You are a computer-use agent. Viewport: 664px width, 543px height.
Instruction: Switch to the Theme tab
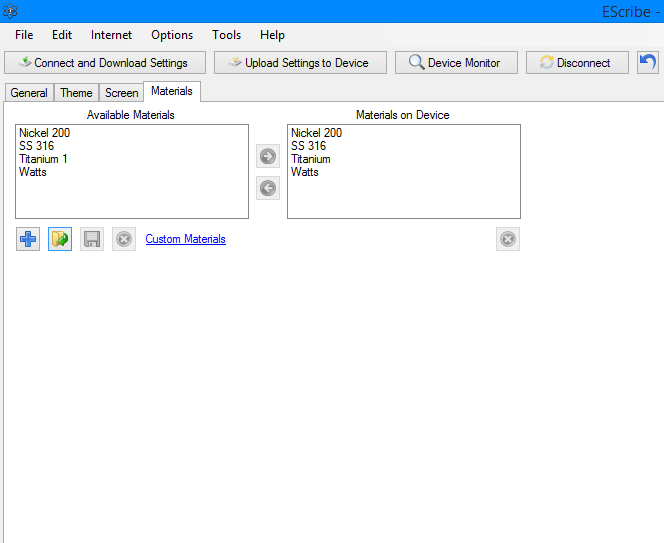point(76,93)
